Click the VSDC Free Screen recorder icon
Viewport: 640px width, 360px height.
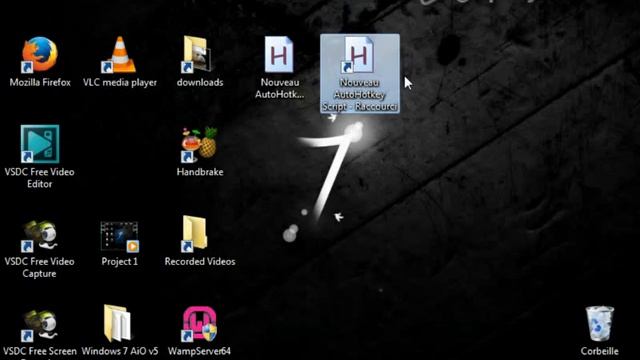pos(40,325)
